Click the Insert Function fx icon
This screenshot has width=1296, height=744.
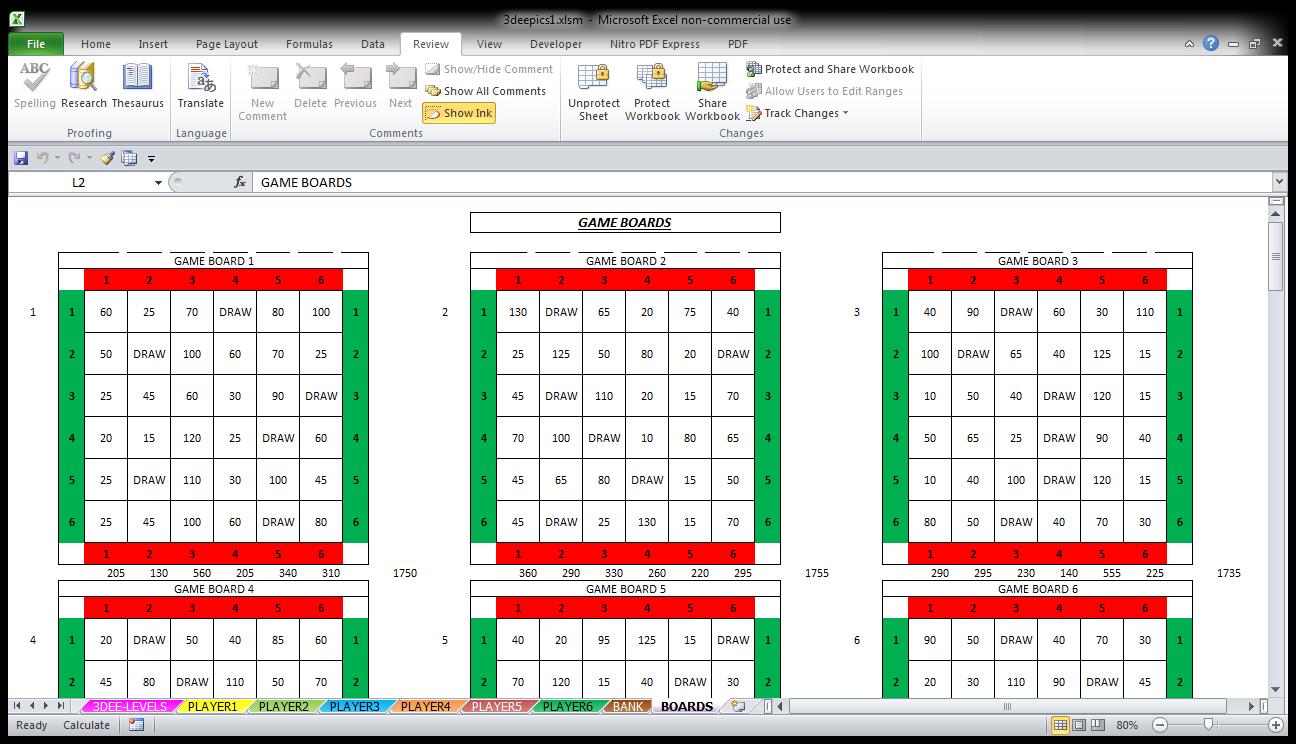tap(240, 182)
